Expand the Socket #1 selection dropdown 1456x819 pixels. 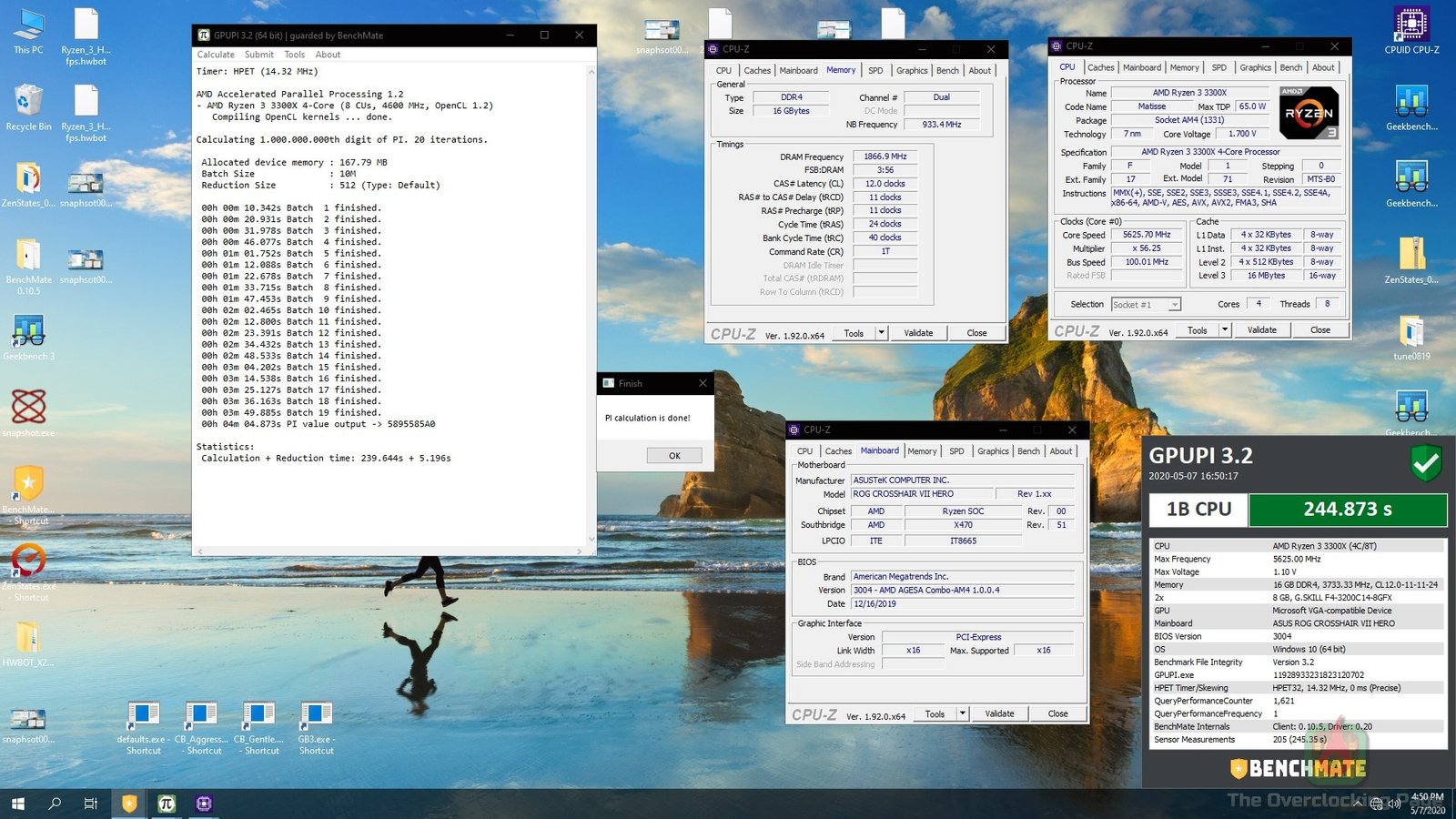click(x=1175, y=305)
